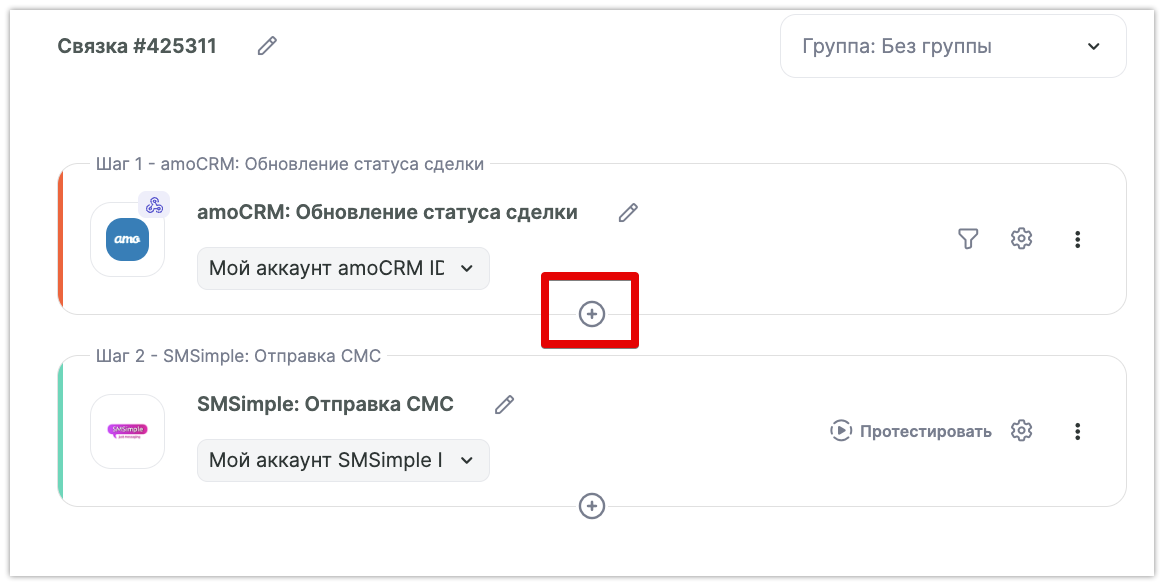Image resolution: width=1164 pixels, height=586 pixels.
Task: Expand the Мой аккаунт SMSimple dropdown
Action: 343,460
